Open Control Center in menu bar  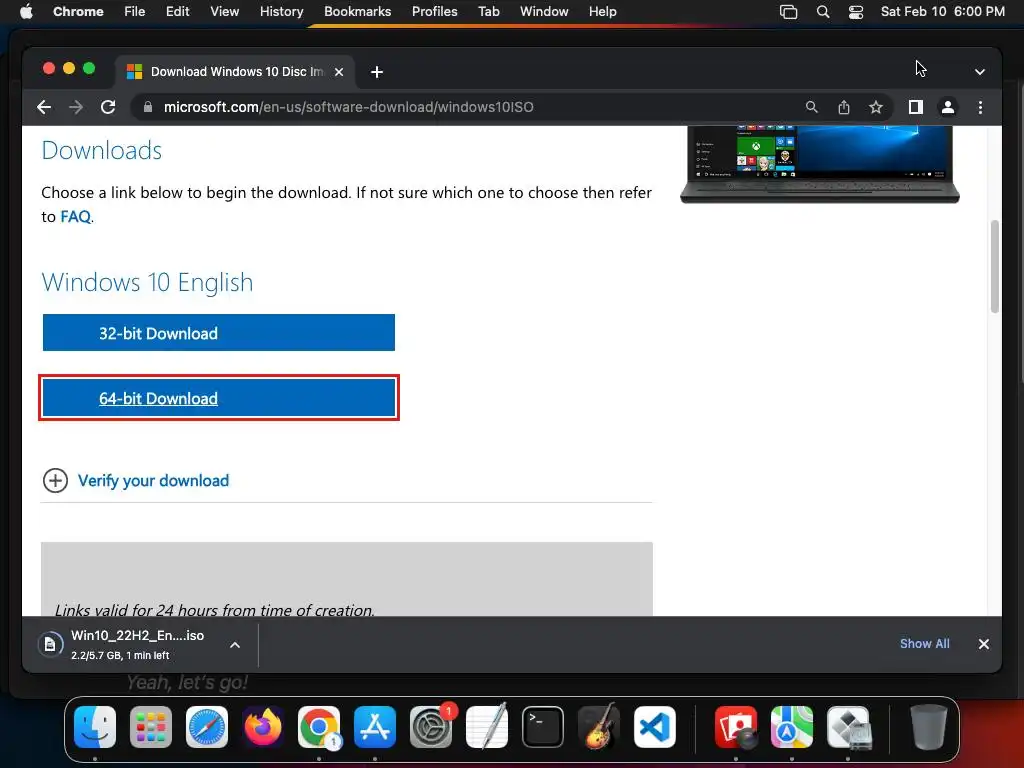point(856,12)
